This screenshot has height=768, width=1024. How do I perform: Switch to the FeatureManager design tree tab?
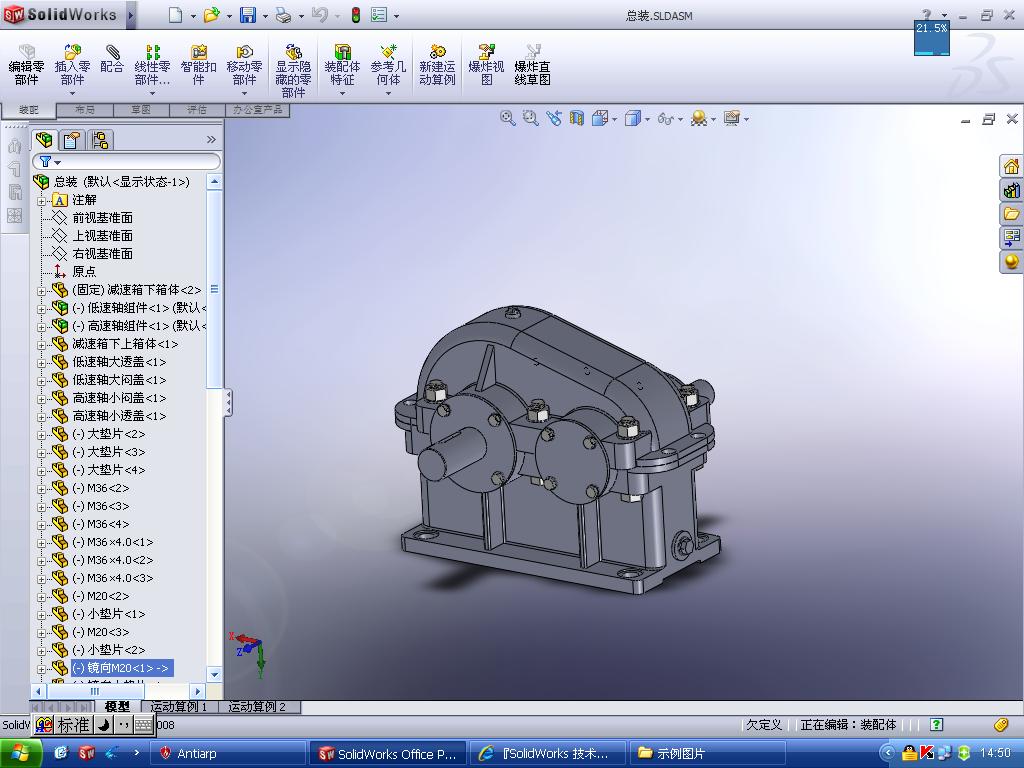click(x=44, y=139)
